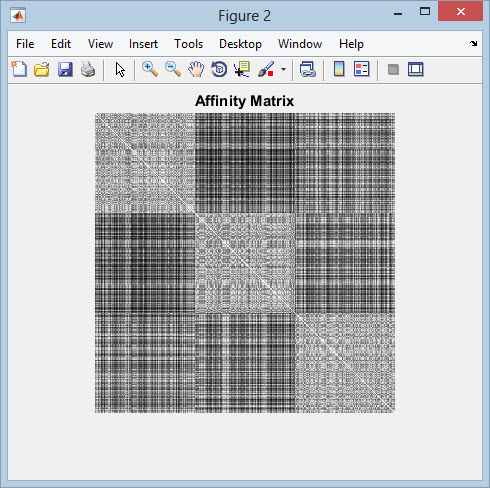Expand the toolbar overflow arrow at right
The image size is (490, 488).
[473, 43]
